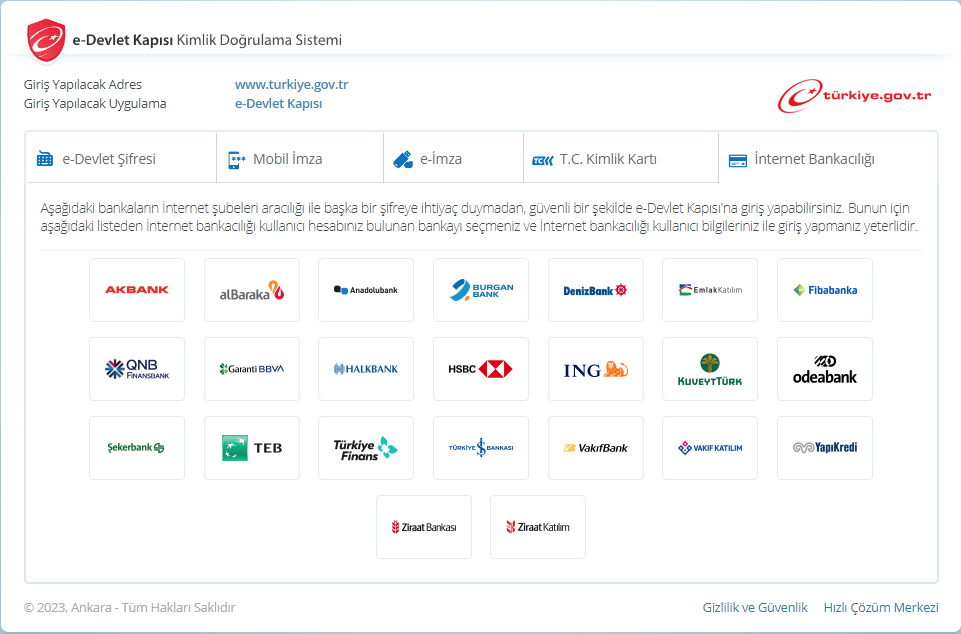961x634 pixels.
Task: Click the Halkbank logo
Action: (x=366, y=369)
